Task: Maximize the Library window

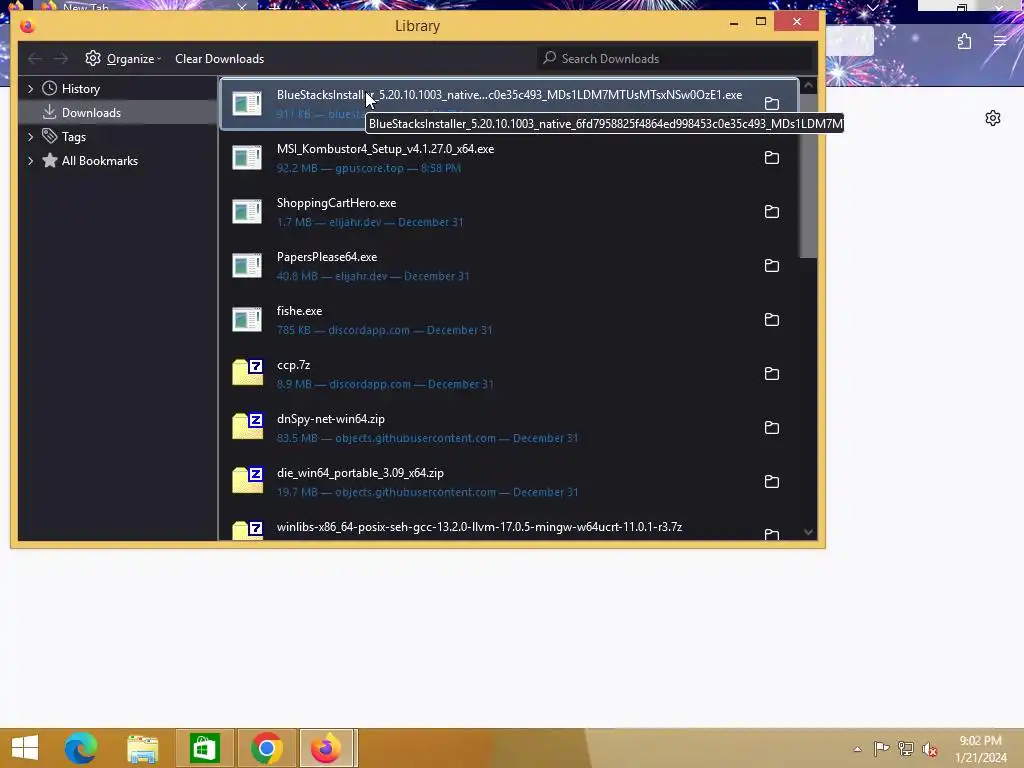Action: (x=760, y=22)
